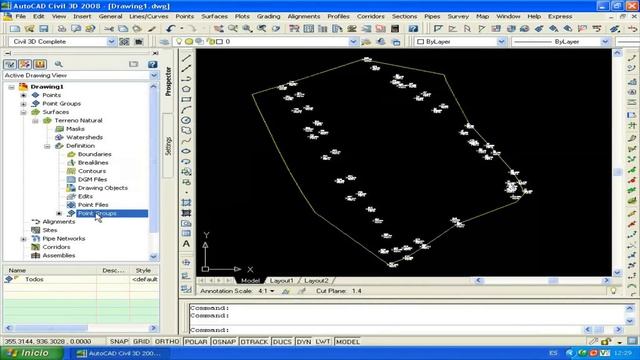
Task: Toggle DYN dynamic input
Action: [x=304, y=342]
